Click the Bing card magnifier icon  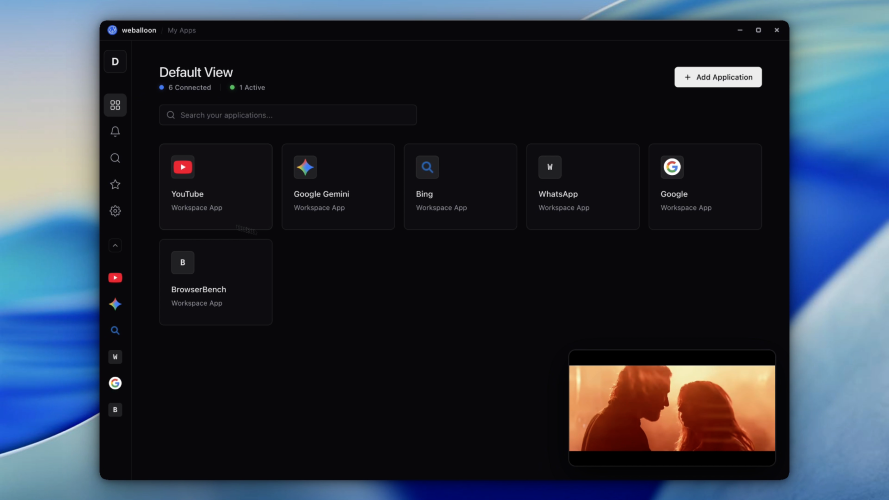[x=427, y=167]
